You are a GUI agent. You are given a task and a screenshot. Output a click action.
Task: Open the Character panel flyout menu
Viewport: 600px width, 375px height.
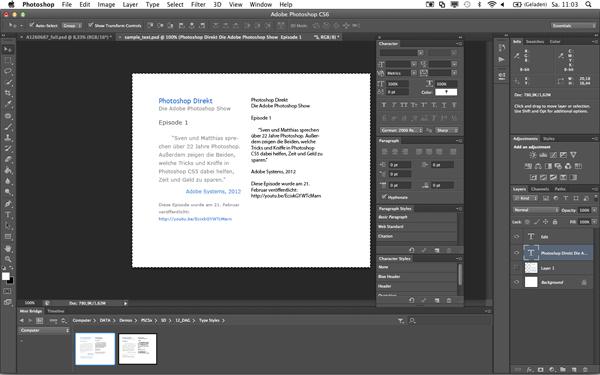pyautogui.click(x=459, y=44)
